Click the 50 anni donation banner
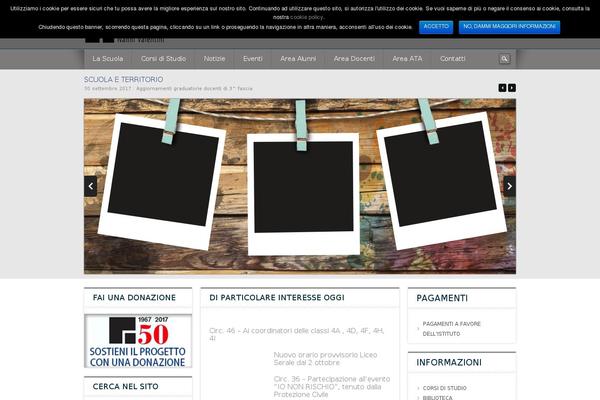The image size is (600, 400). pos(138,341)
